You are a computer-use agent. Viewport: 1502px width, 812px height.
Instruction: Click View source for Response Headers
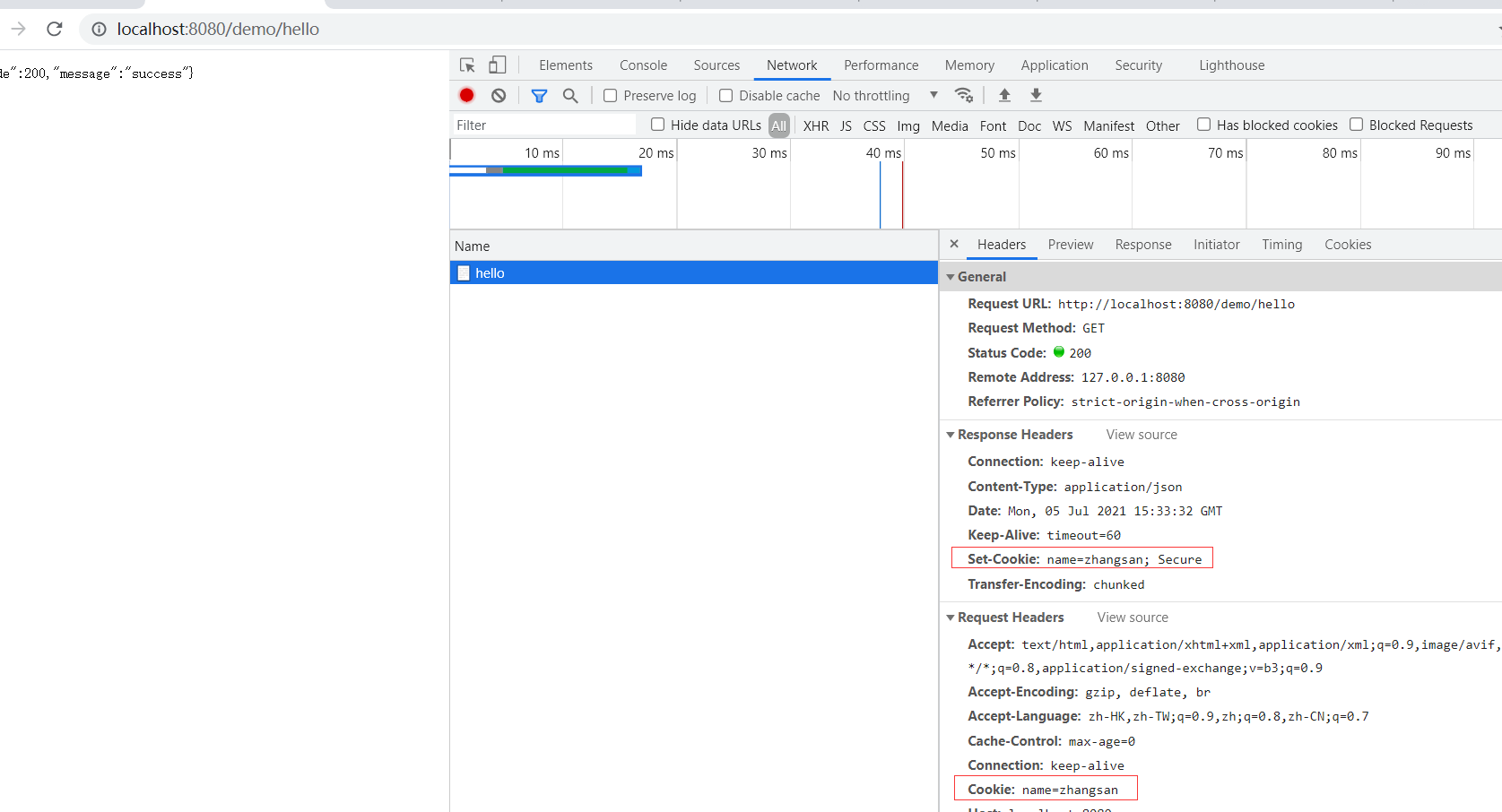tap(1142, 435)
